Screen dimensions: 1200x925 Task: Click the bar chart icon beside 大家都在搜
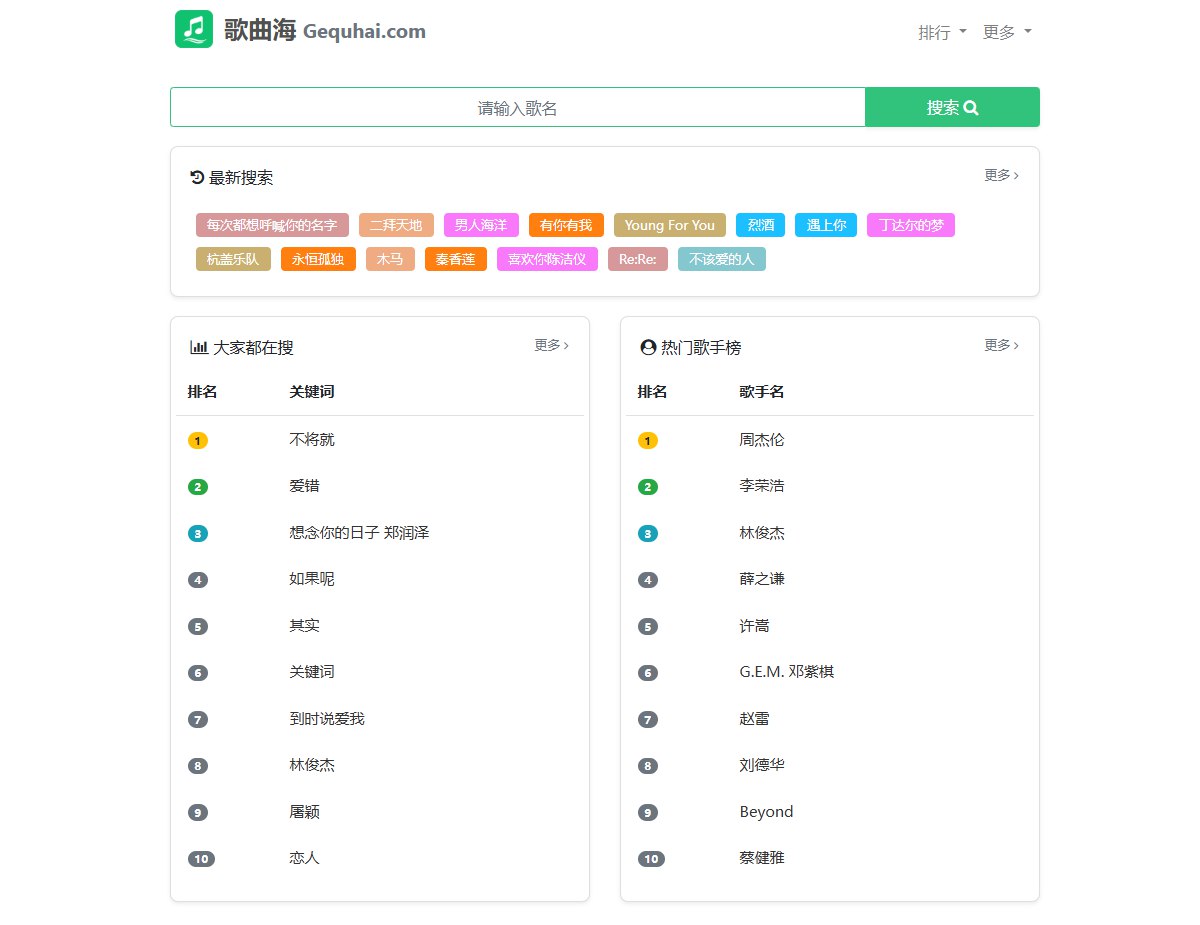[198, 347]
